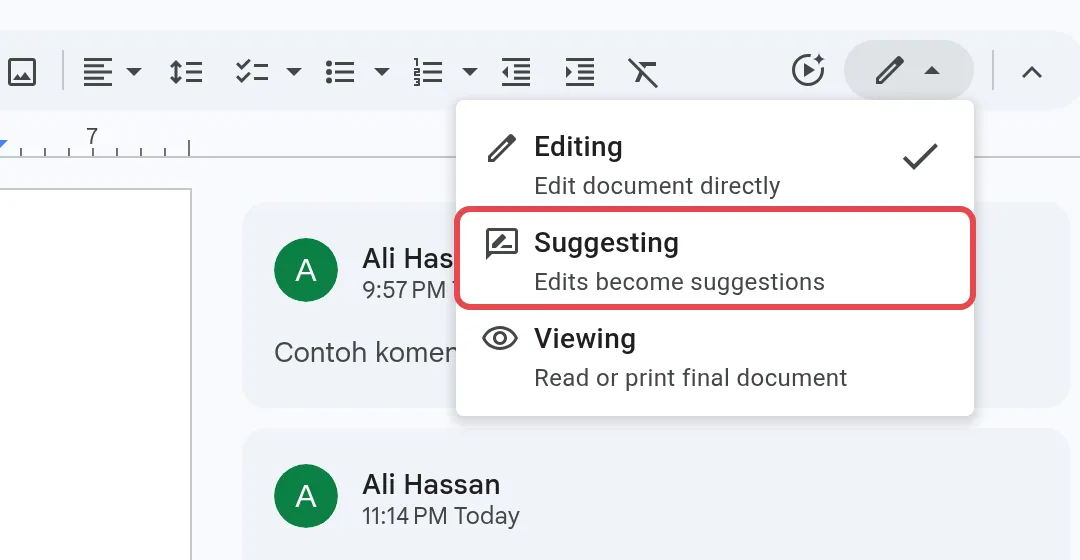Screen dimensions: 1080x560
Task: Click 'Read or print final document' text
Action: pos(691,378)
